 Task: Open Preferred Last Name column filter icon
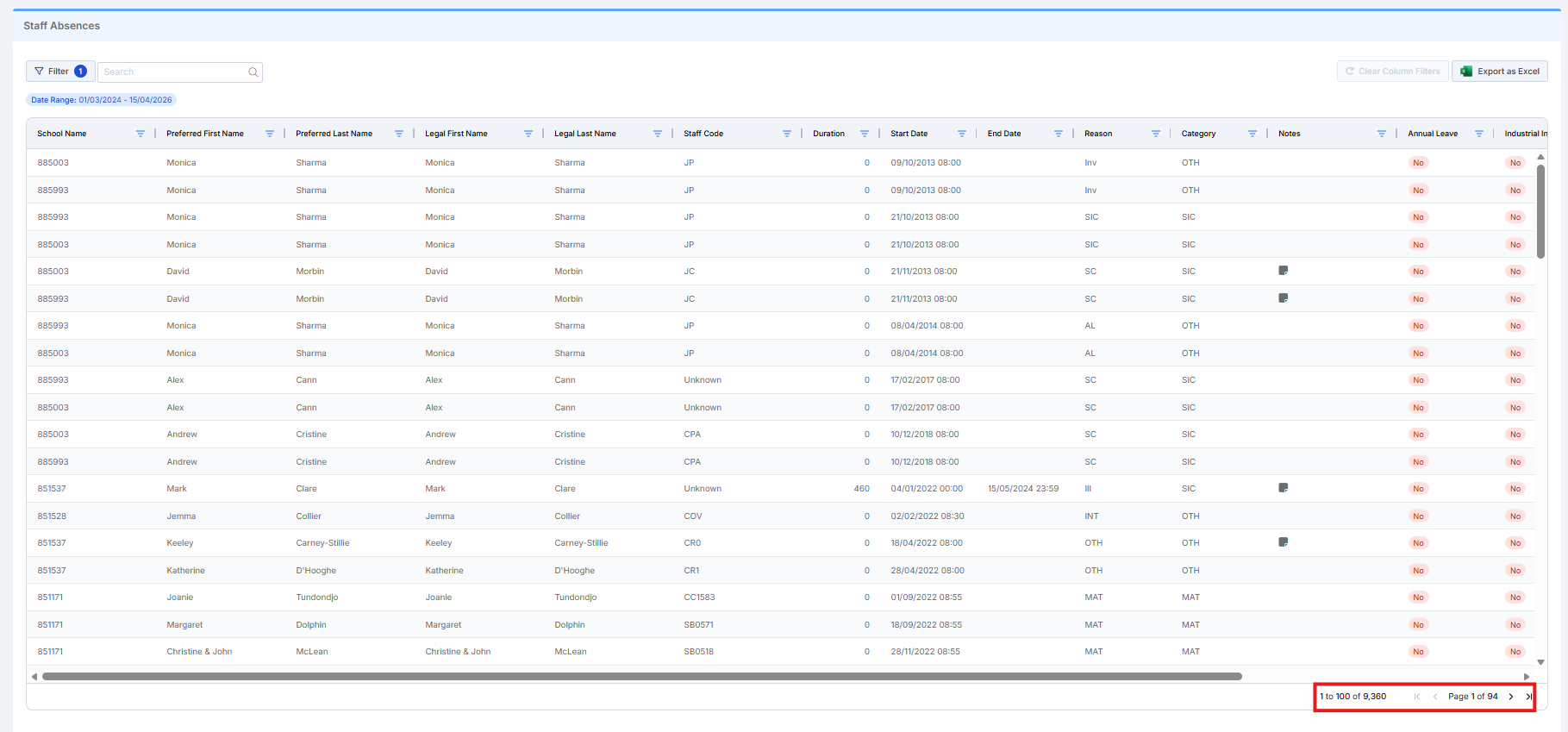[x=399, y=134]
